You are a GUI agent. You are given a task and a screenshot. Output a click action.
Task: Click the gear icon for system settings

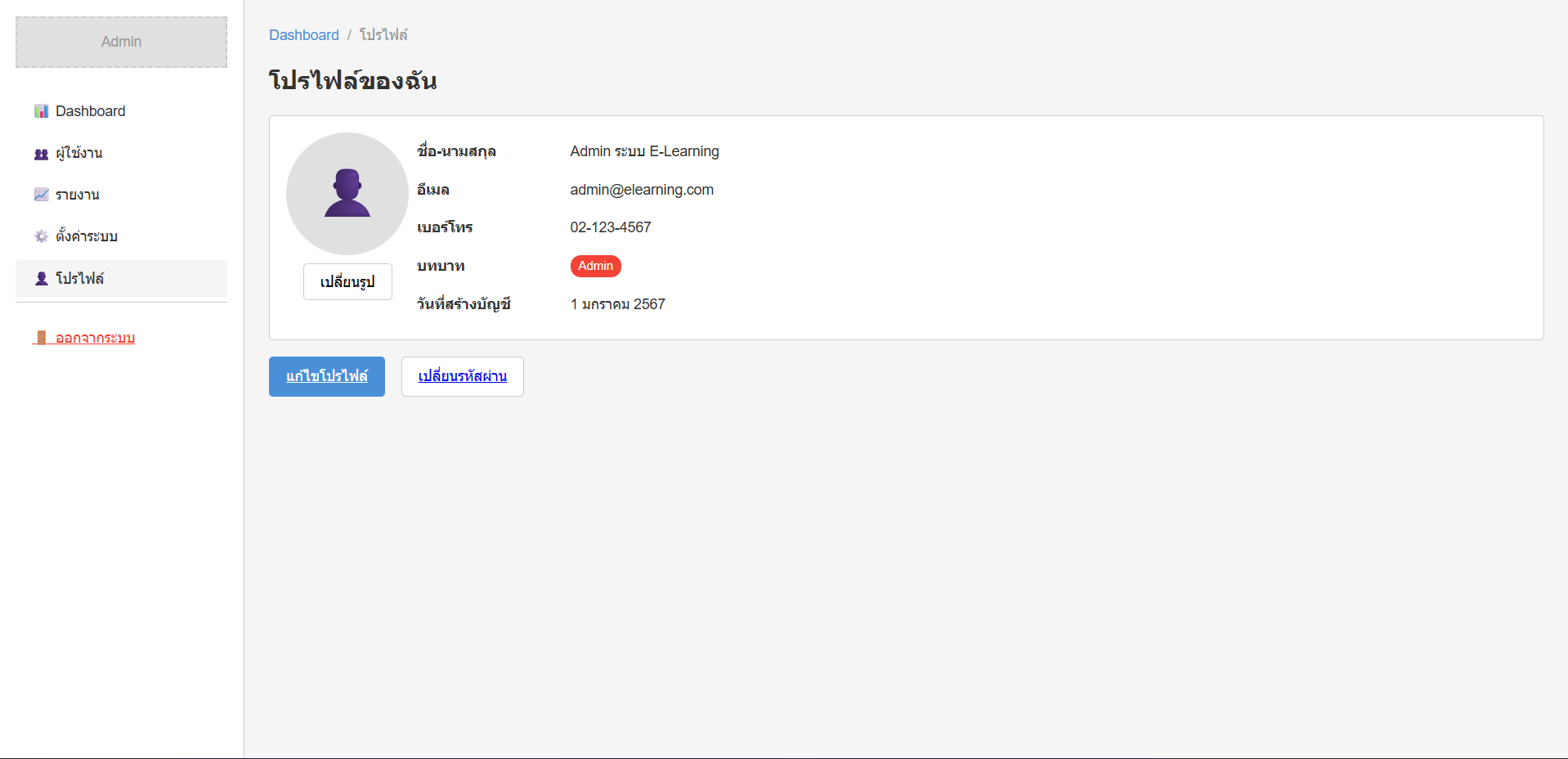(41, 236)
